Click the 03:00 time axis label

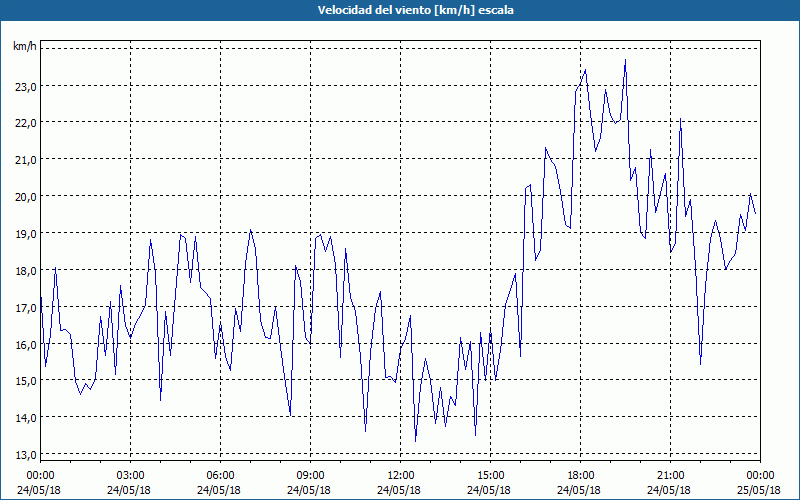[x=131, y=476]
